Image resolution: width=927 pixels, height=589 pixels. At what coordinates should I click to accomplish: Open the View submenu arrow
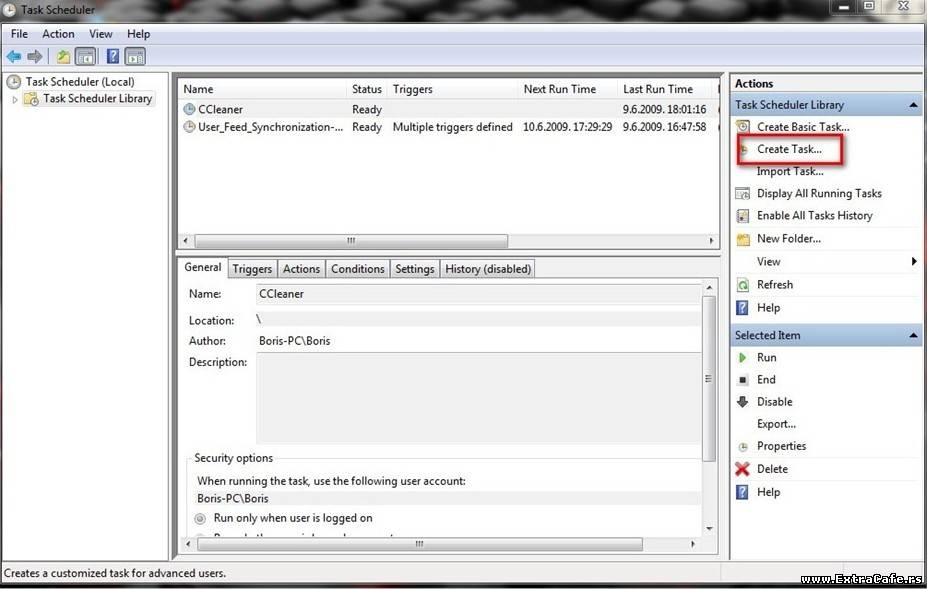[x=913, y=262]
